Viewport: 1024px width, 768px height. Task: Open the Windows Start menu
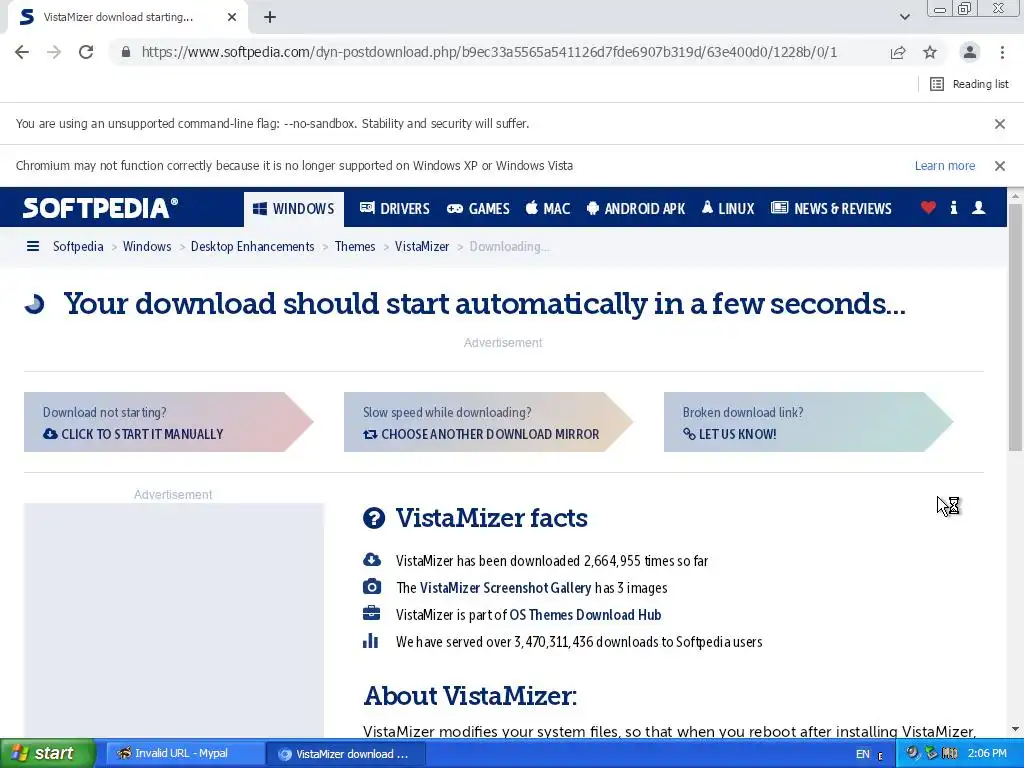click(48, 754)
